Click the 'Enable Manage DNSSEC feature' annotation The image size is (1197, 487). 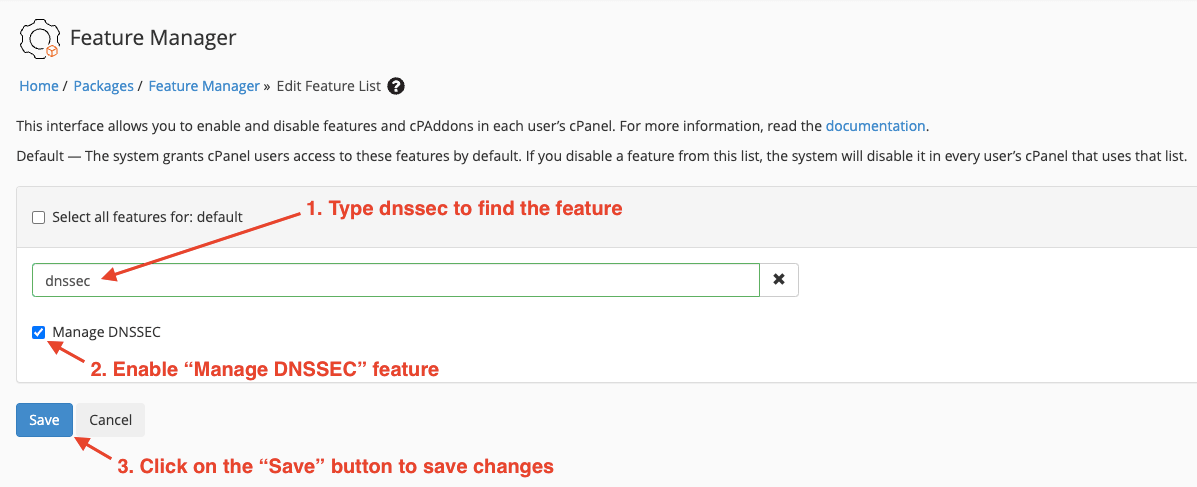(265, 369)
